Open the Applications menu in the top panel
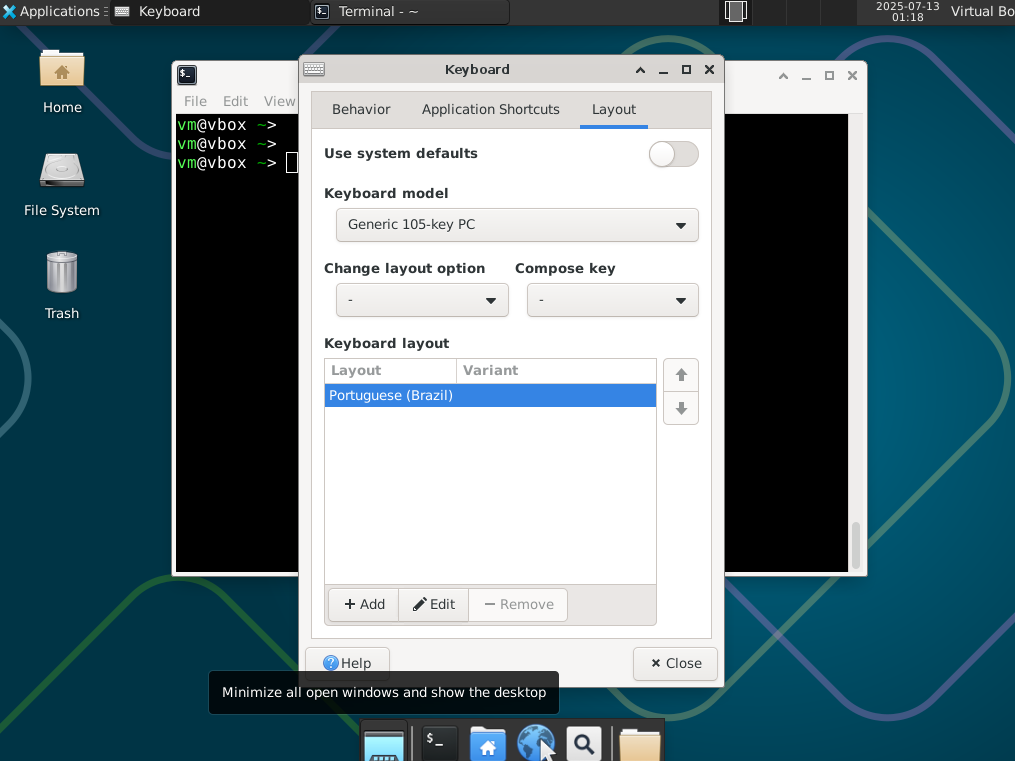 [54, 12]
